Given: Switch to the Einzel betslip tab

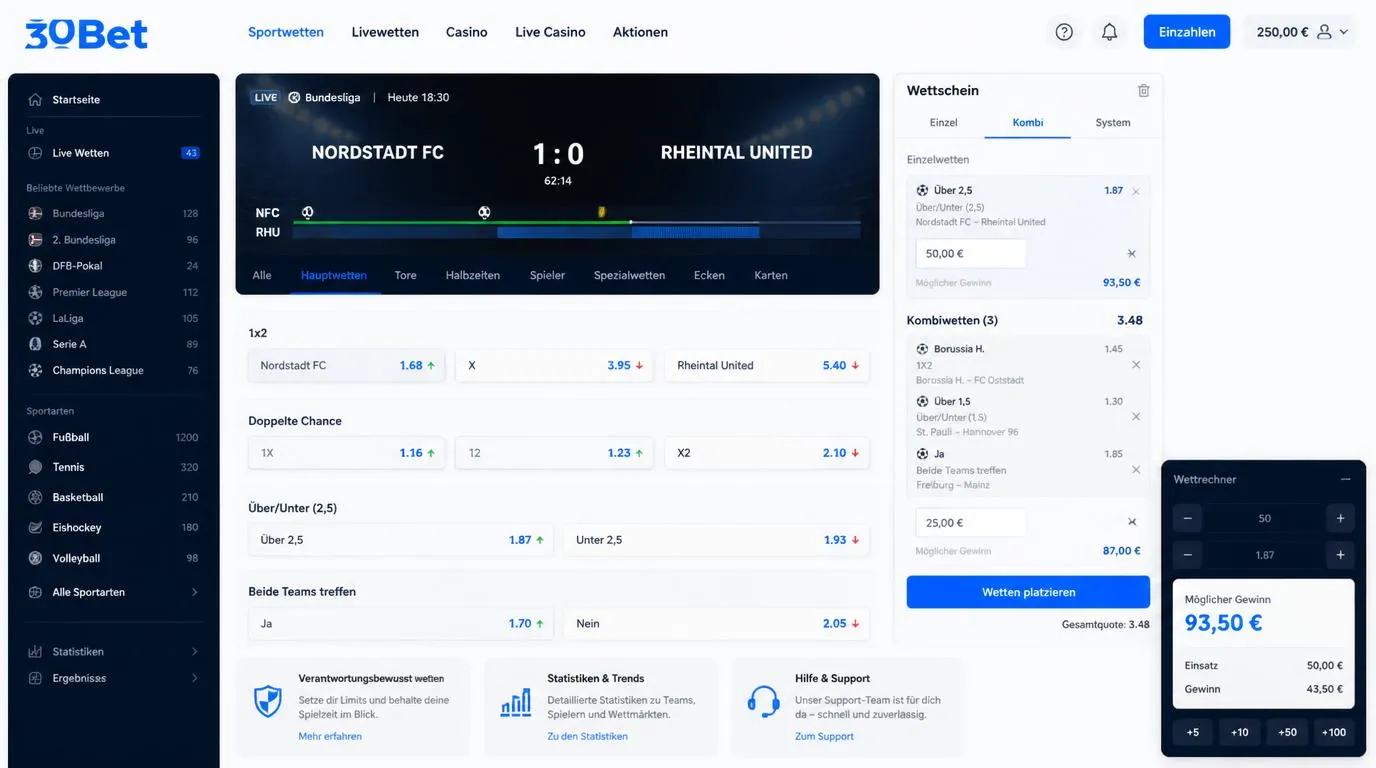Looking at the screenshot, I should 943,122.
